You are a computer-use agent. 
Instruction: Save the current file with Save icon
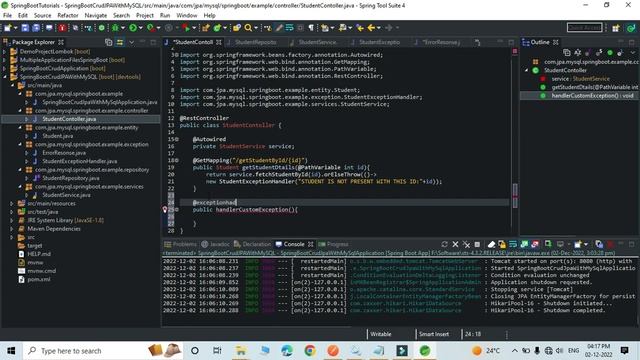[x=25, y=28]
